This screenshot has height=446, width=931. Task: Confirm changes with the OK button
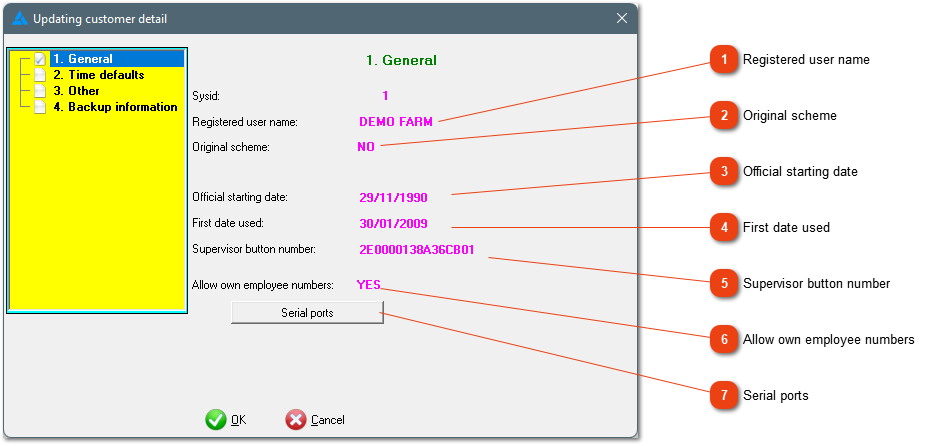pyautogui.click(x=226, y=420)
